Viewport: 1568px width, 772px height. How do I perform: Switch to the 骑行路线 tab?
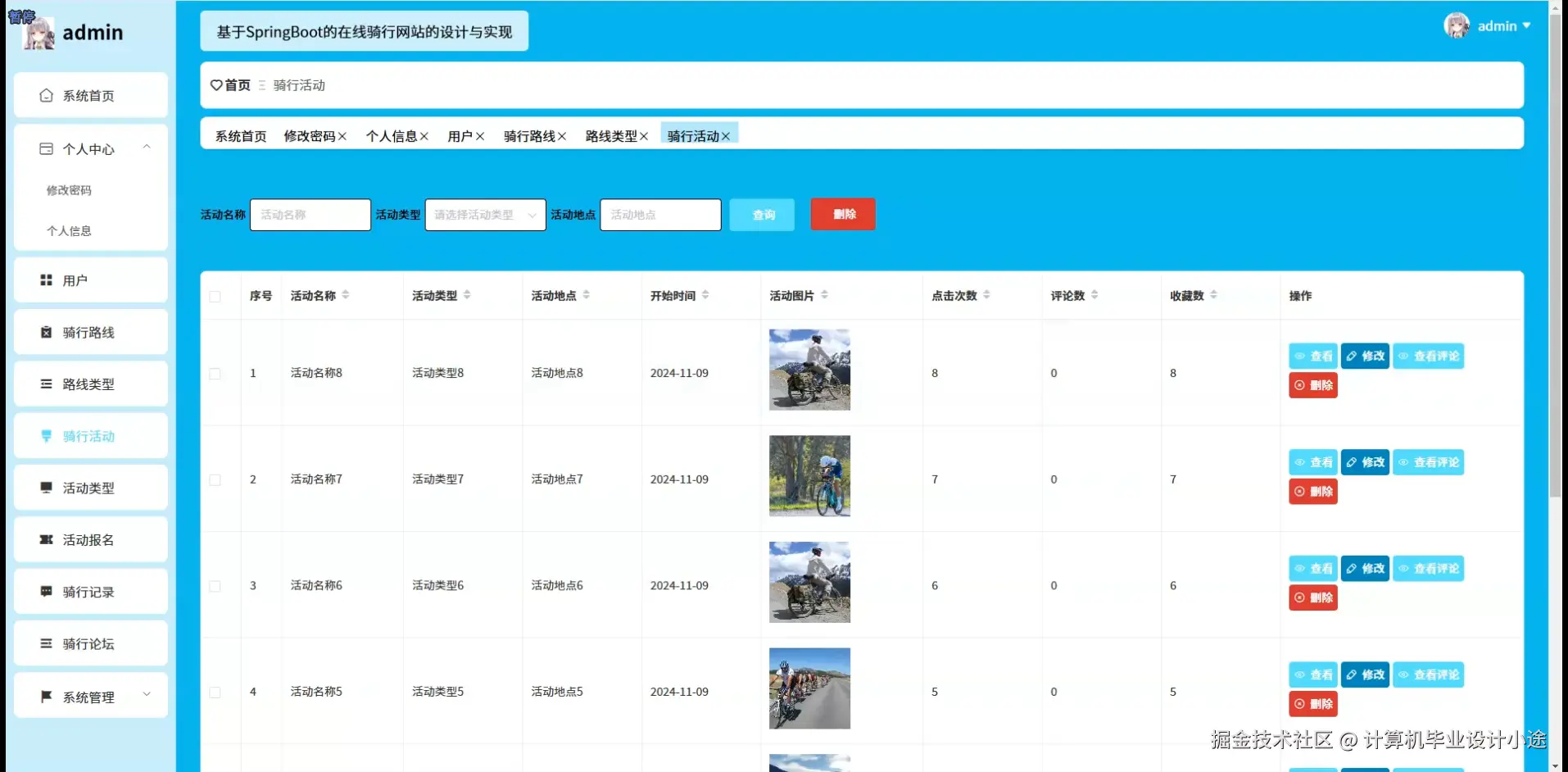(x=528, y=136)
